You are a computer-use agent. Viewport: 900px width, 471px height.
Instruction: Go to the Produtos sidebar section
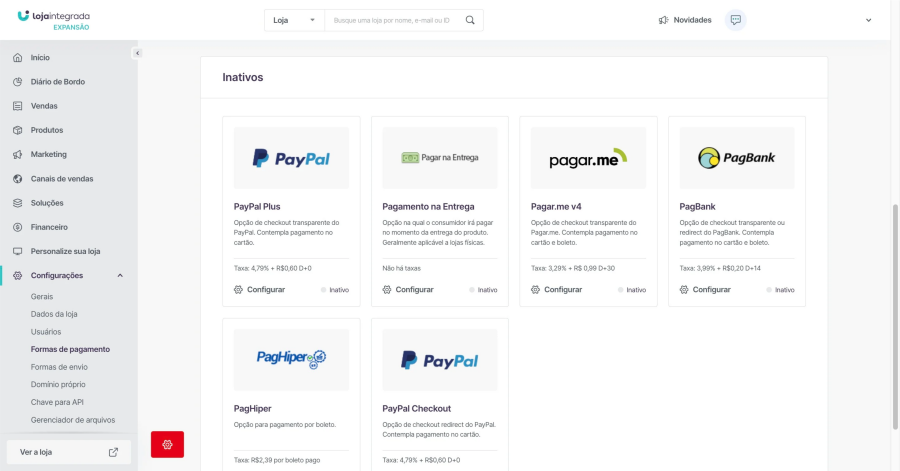46,130
